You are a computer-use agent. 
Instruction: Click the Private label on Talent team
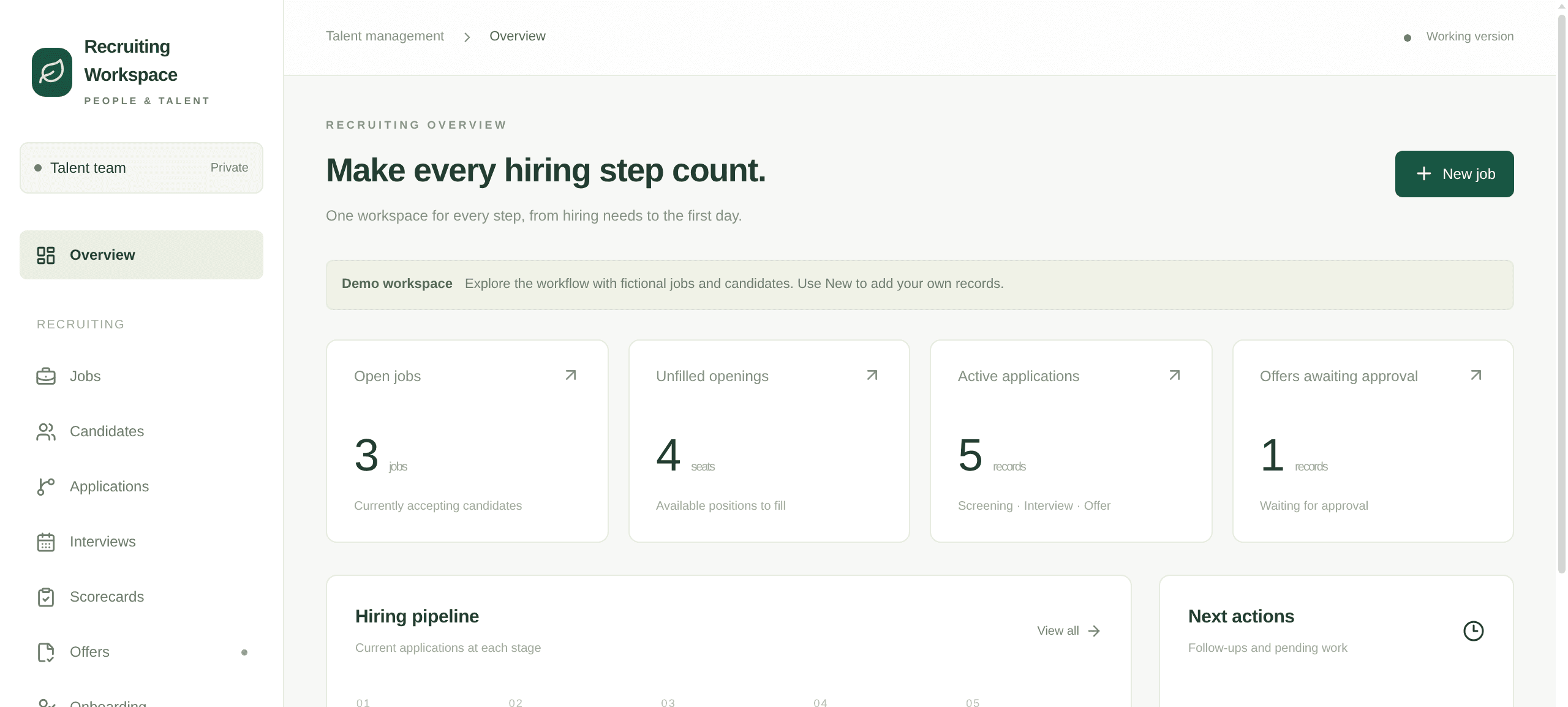coord(230,168)
